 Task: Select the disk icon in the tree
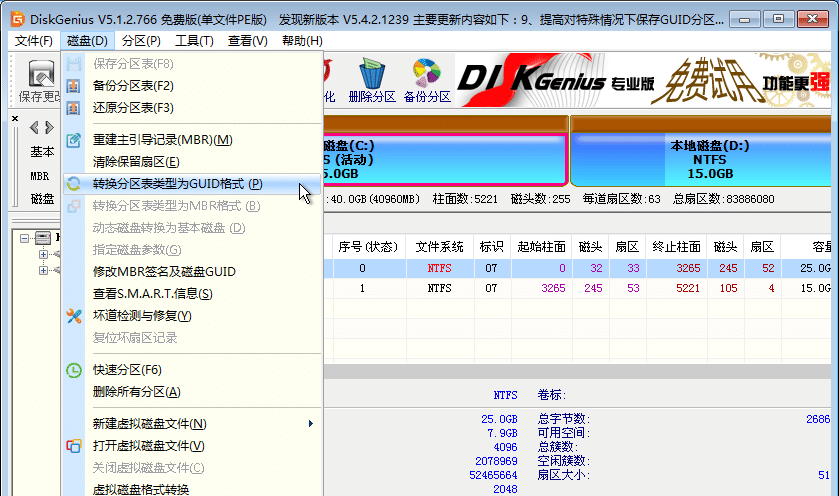tap(43, 238)
